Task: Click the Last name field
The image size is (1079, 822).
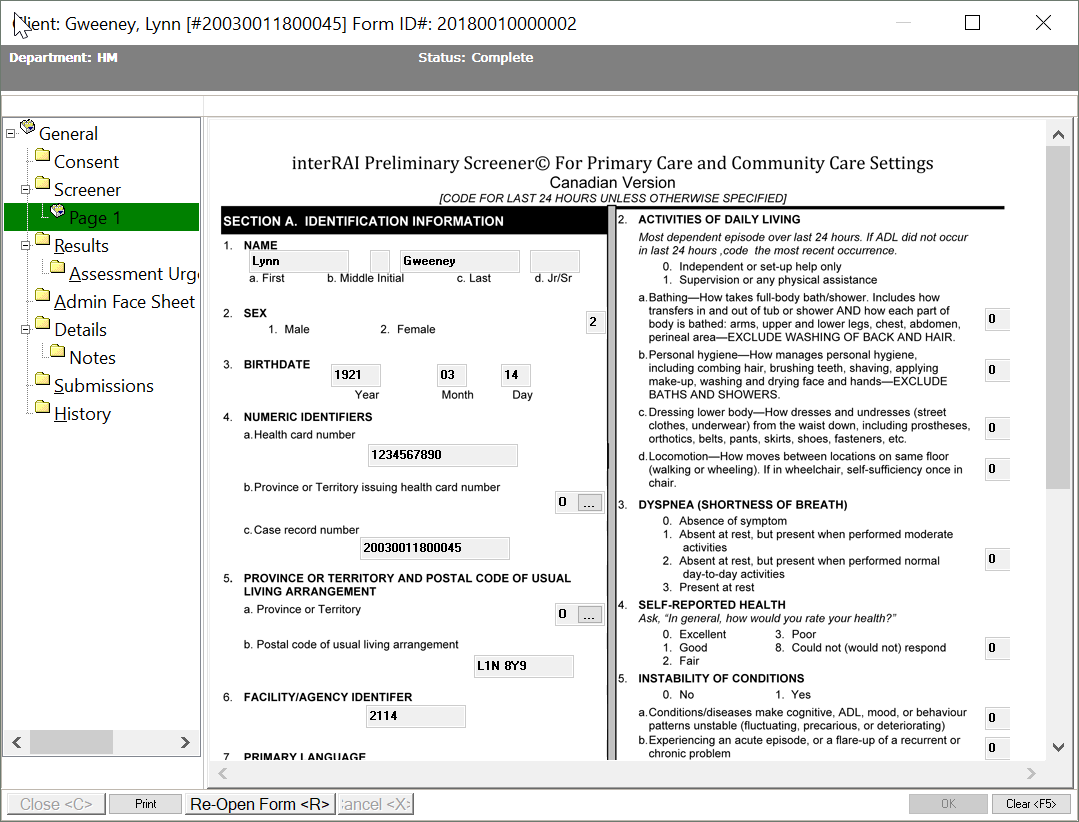Action: point(460,261)
